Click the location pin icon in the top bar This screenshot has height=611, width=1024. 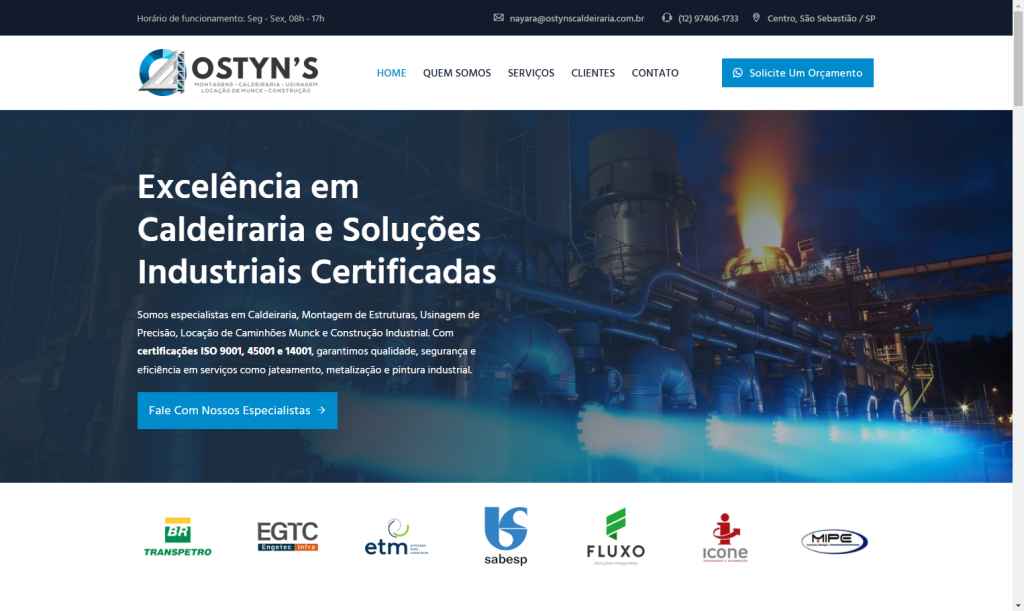(756, 18)
